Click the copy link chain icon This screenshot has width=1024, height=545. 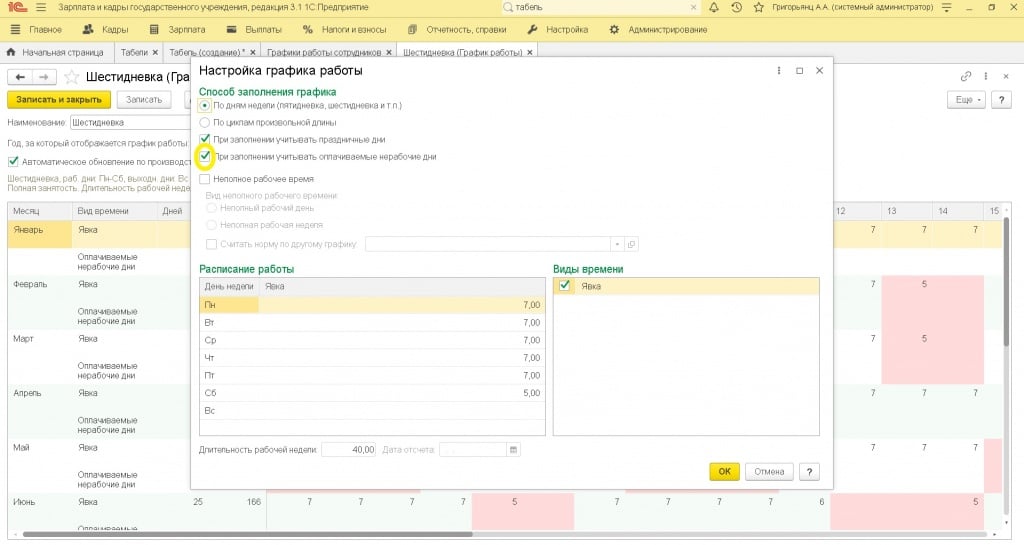(x=966, y=76)
